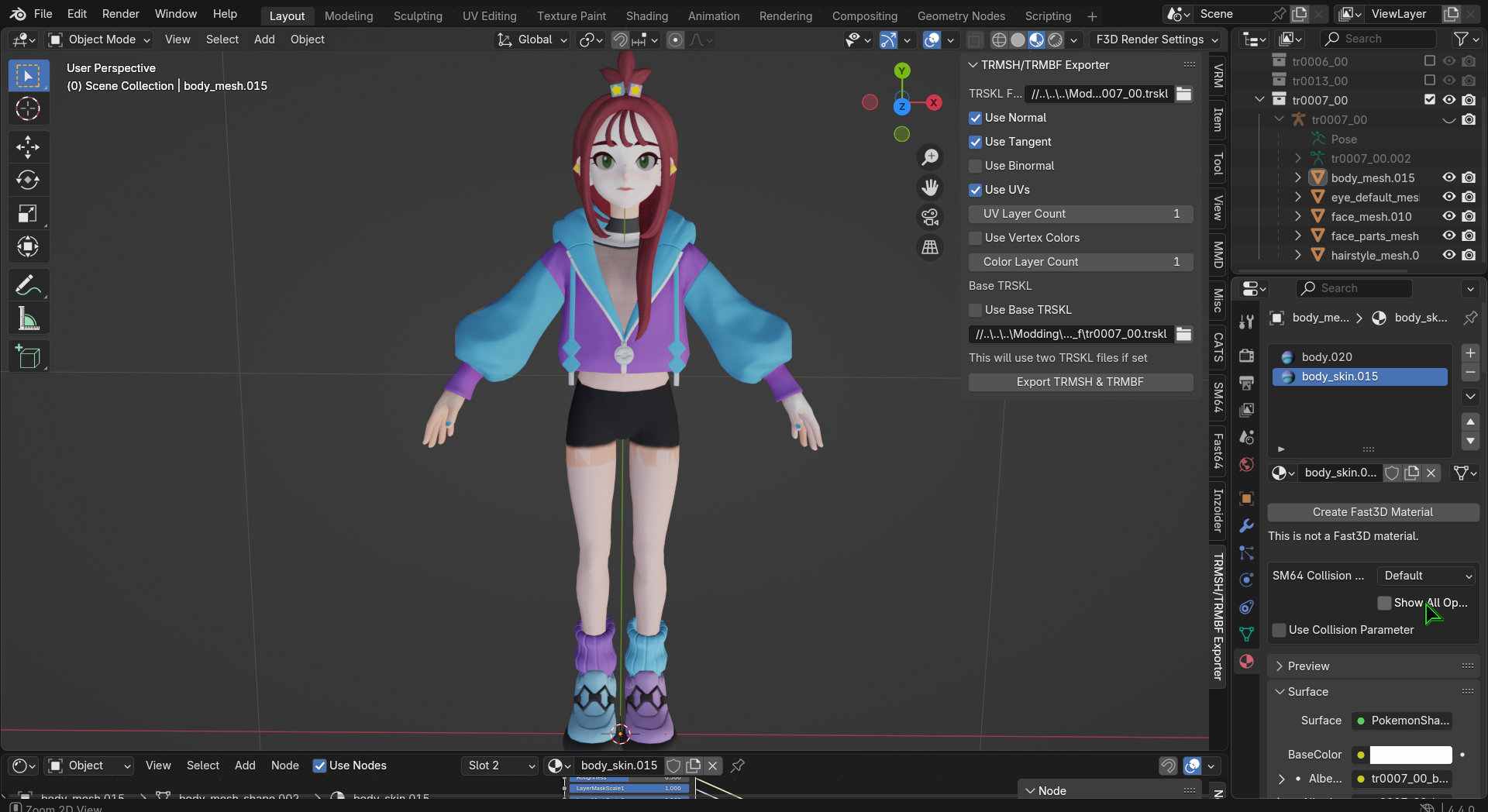Select the Rotate tool
Viewport: 1488px width, 812px height.
(29, 180)
